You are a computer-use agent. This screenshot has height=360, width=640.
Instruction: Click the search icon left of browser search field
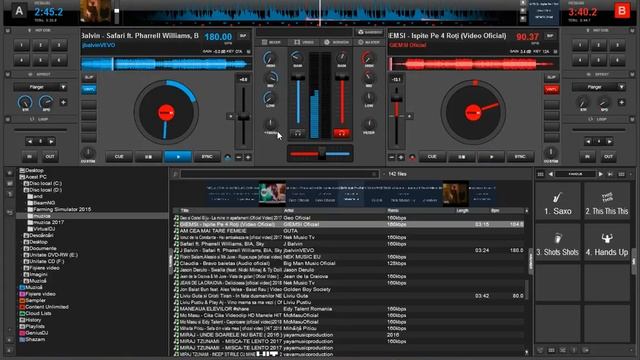tap(176, 174)
